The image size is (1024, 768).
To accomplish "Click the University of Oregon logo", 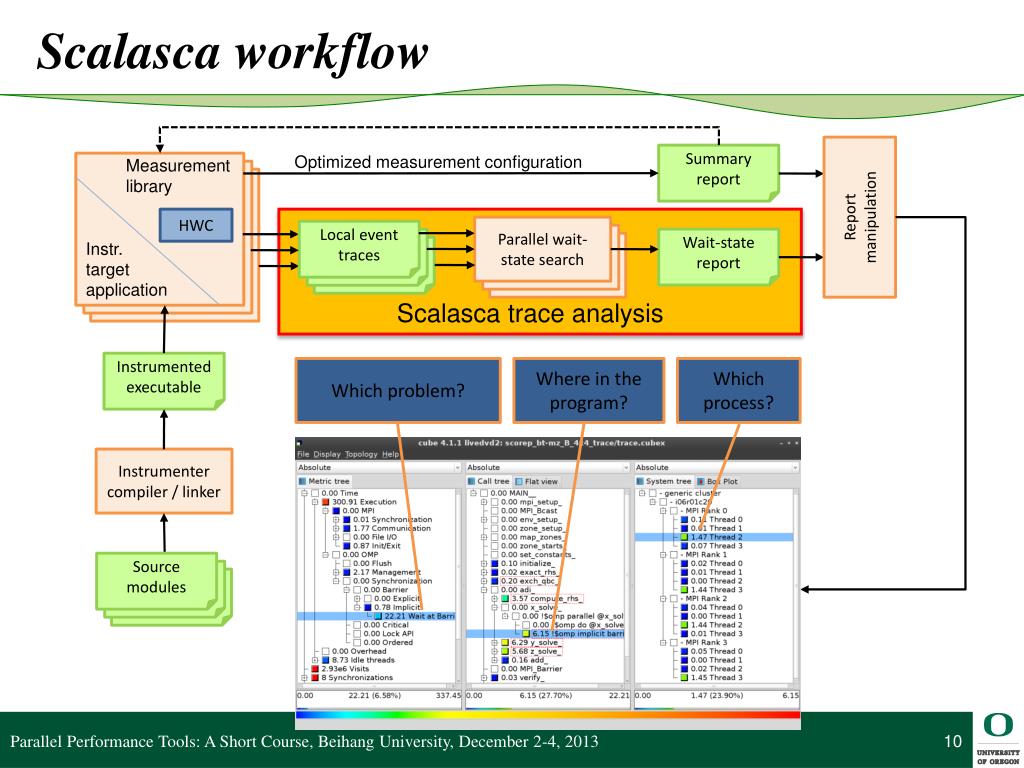I will [998, 738].
